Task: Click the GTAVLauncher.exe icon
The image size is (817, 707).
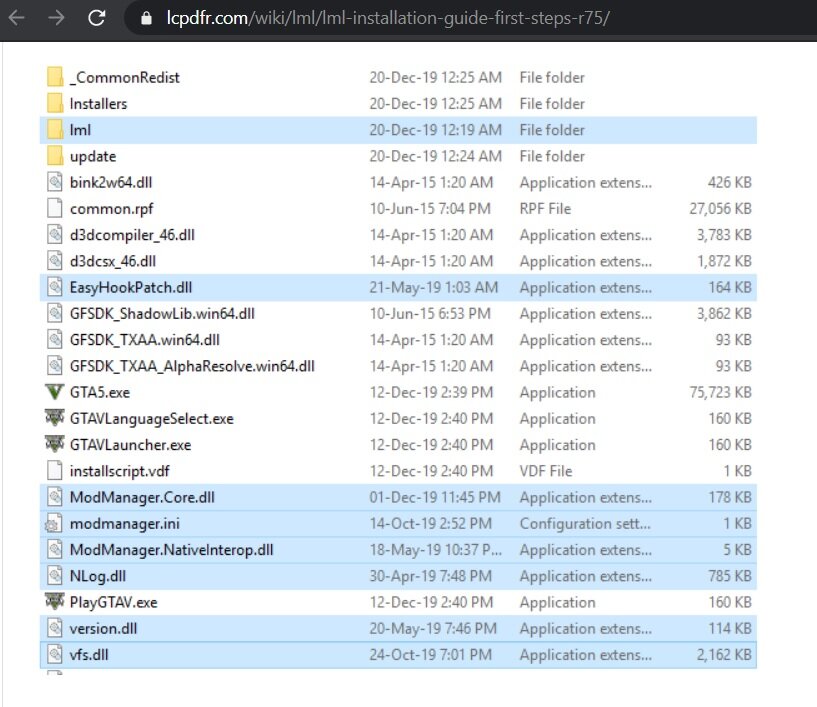Action: [55, 444]
